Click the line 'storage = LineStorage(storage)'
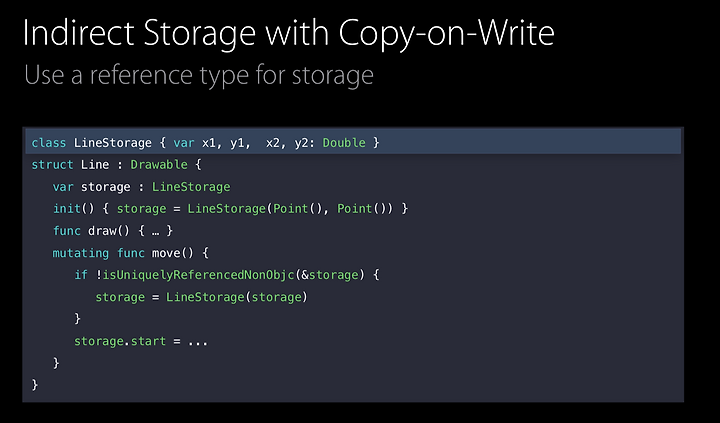This screenshot has height=423, width=720. (x=202, y=297)
